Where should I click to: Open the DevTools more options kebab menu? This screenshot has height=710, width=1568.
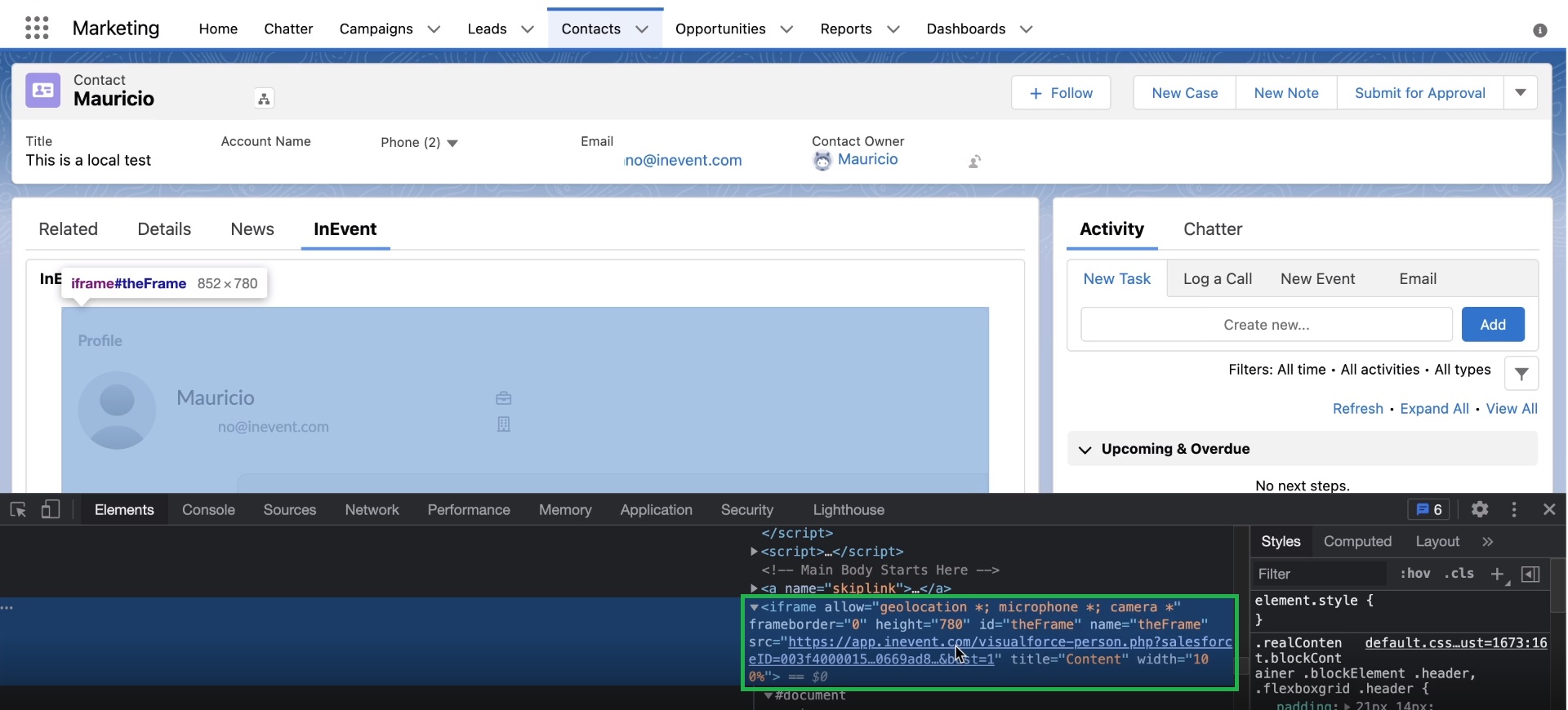coord(1514,509)
